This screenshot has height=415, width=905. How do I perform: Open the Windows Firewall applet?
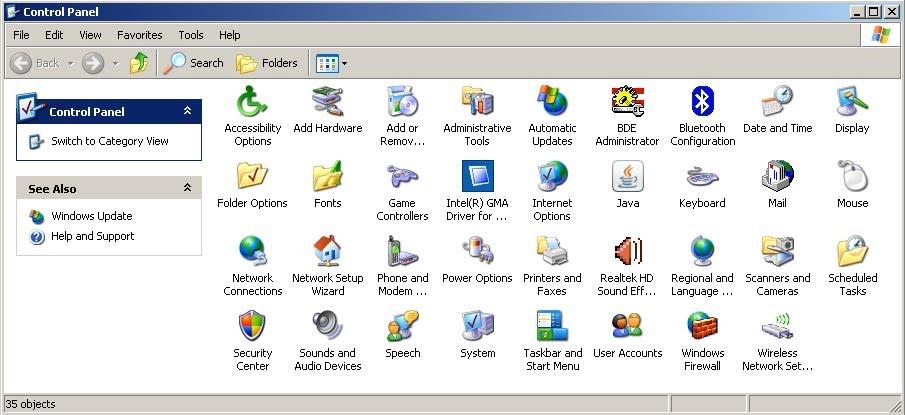click(702, 327)
